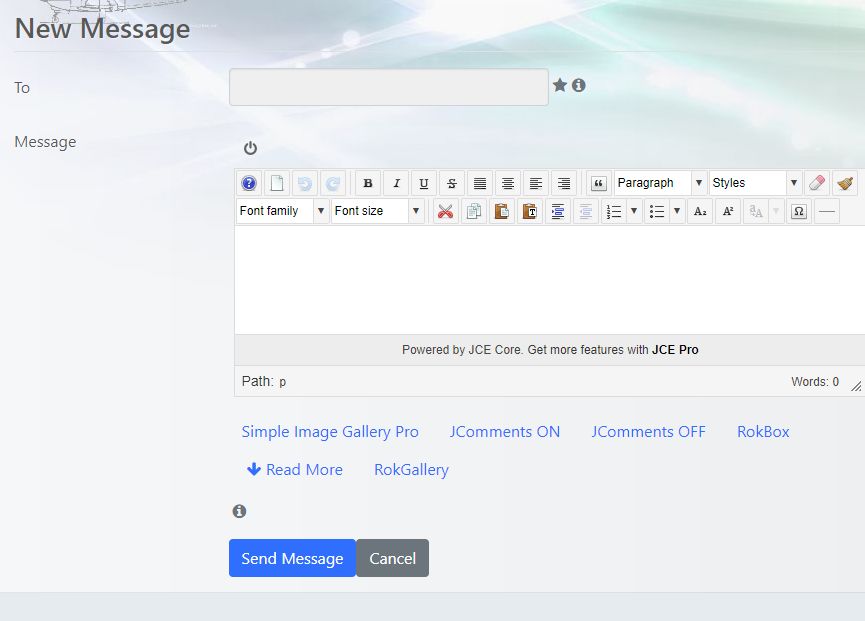Click Simple Image Gallery Pro button
This screenshot has height=621, width=865.
tap(330, 431)
